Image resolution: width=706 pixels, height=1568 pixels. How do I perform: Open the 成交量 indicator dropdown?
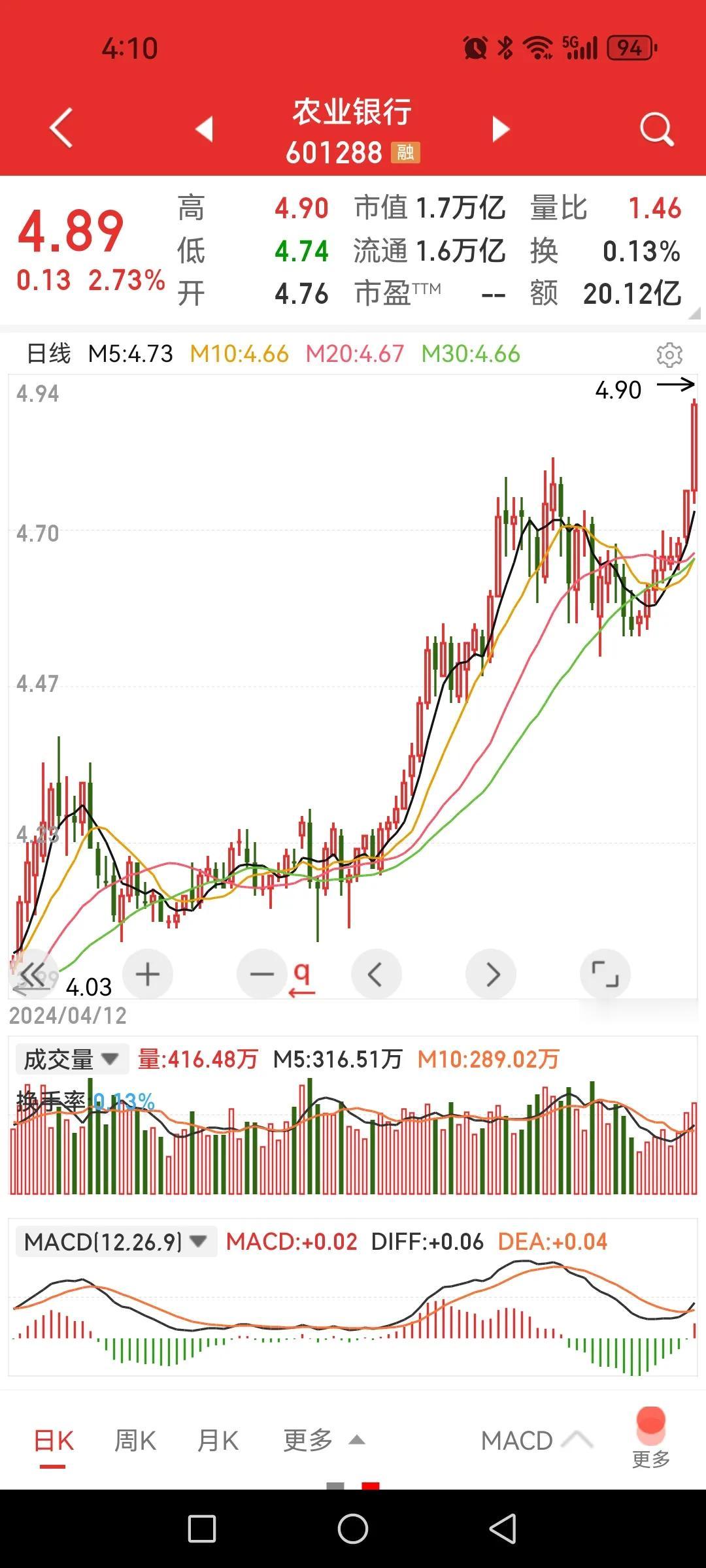[72, 1059]
